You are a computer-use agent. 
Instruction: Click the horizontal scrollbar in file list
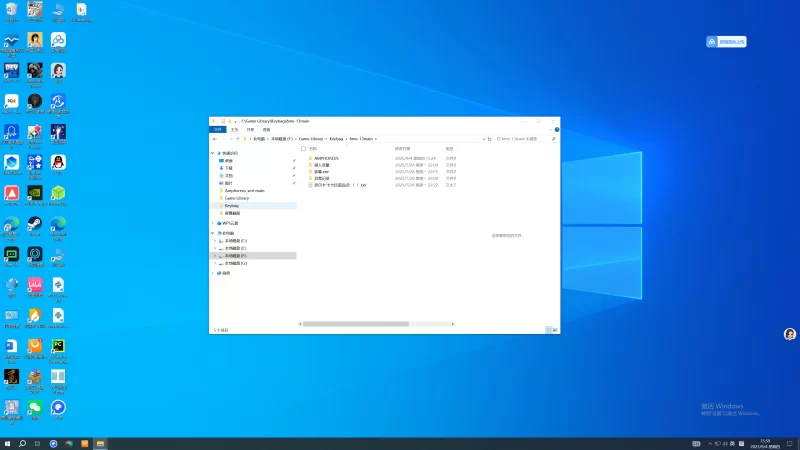pyautogui.click(x=355, y=324)
